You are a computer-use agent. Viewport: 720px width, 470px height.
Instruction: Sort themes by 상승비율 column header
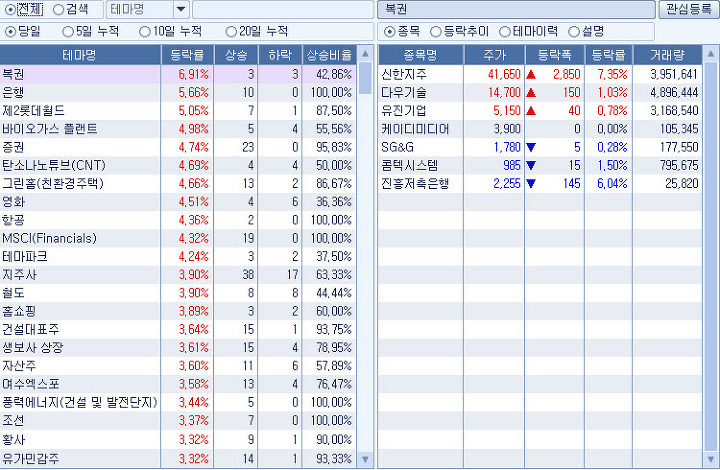tap(329, 55)
